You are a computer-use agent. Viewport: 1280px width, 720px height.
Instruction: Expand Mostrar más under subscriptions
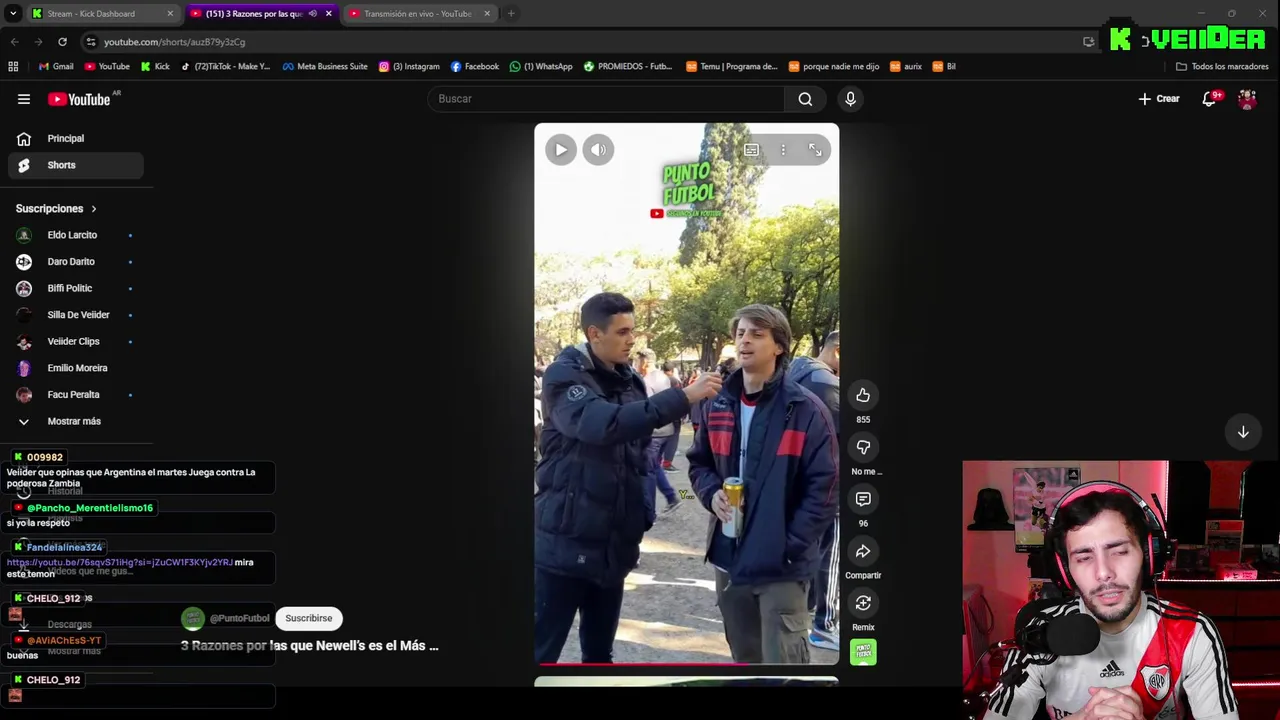[x=75, y=421]
